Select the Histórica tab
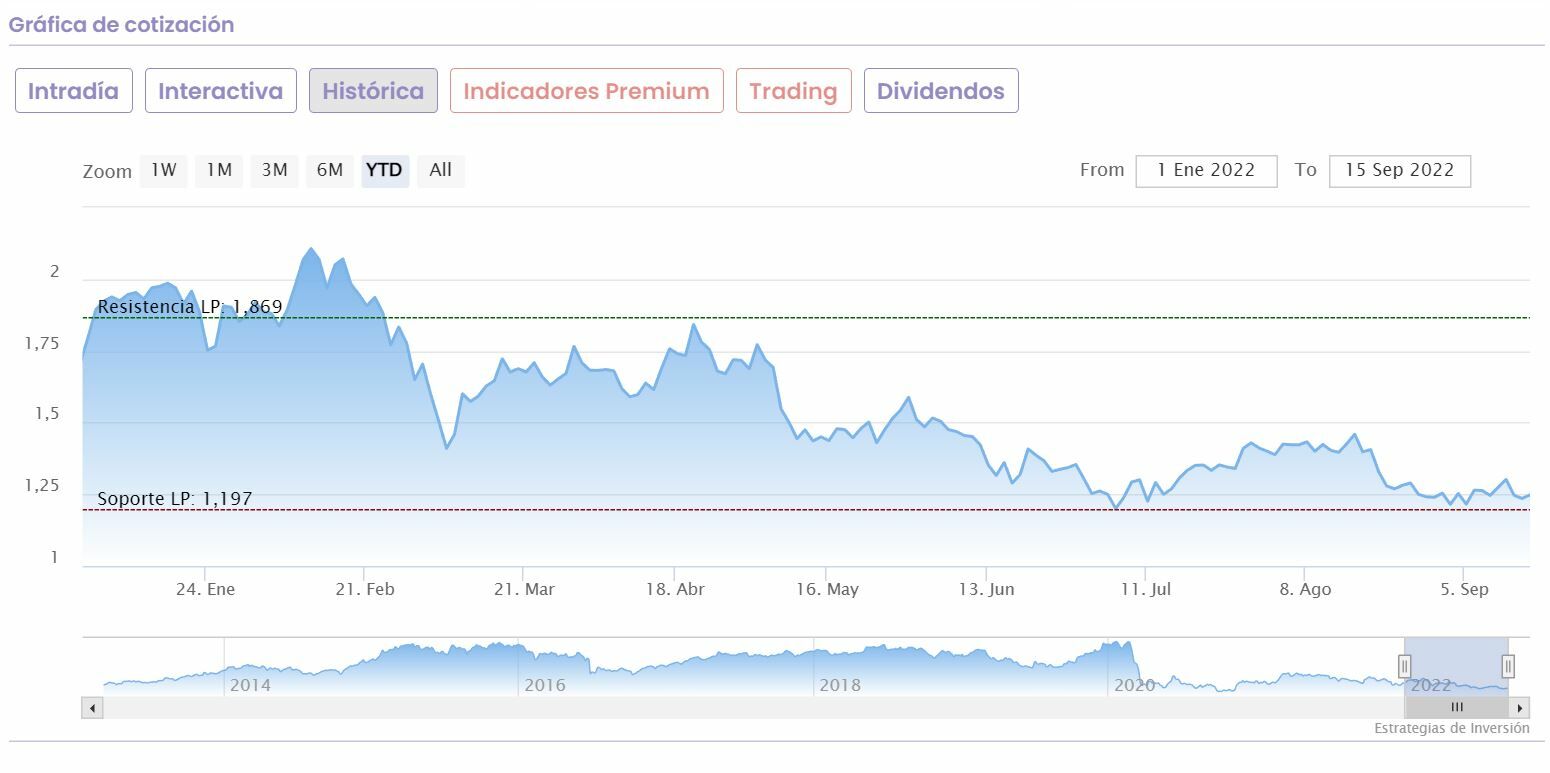 [x=373, y=91]
